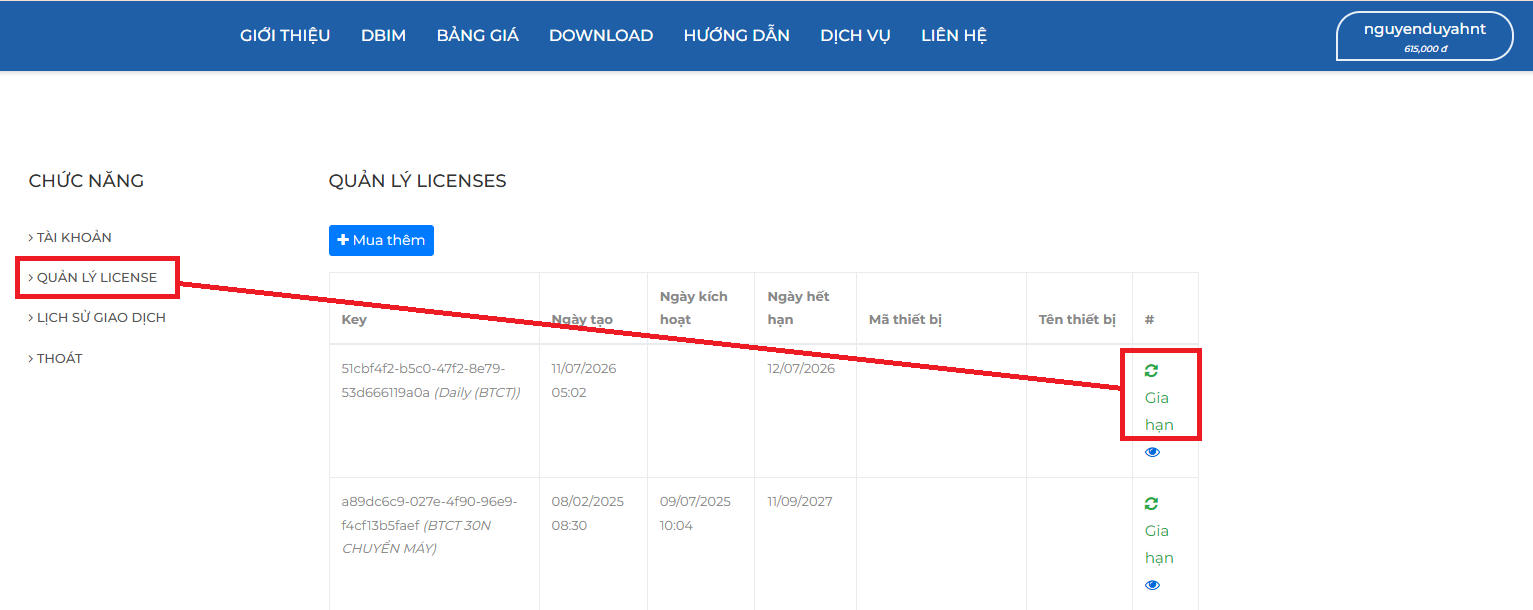Open DỊCH VỤ in top navigation
The image size is (1533, 610).
[855, 35]
